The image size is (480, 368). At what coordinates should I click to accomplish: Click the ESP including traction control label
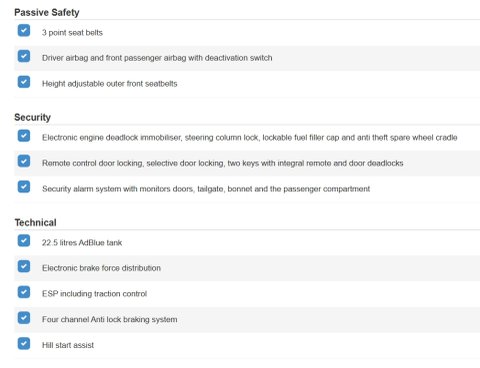[94, 294]
